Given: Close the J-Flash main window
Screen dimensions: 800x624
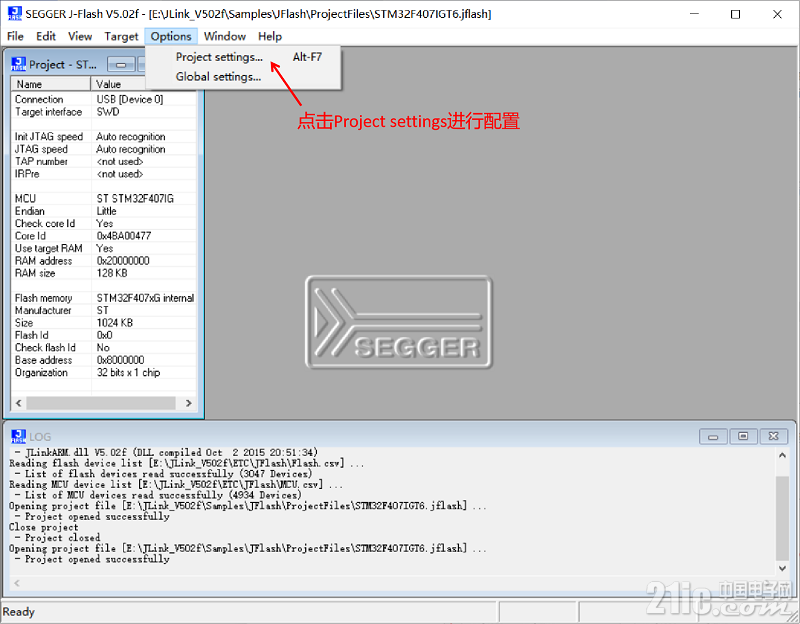Looking at the screenshot, I should [777, 14].
